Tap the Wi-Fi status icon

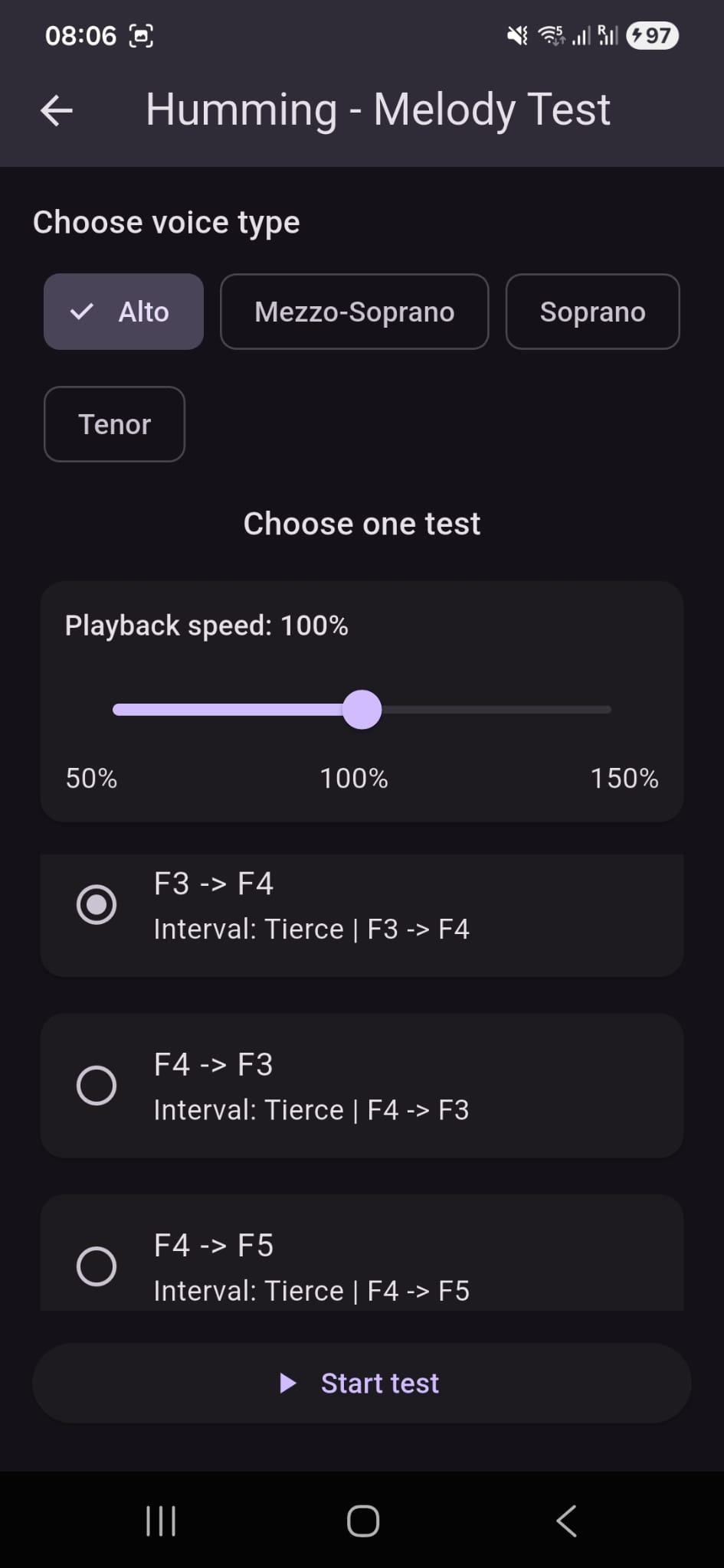(550, 34)
